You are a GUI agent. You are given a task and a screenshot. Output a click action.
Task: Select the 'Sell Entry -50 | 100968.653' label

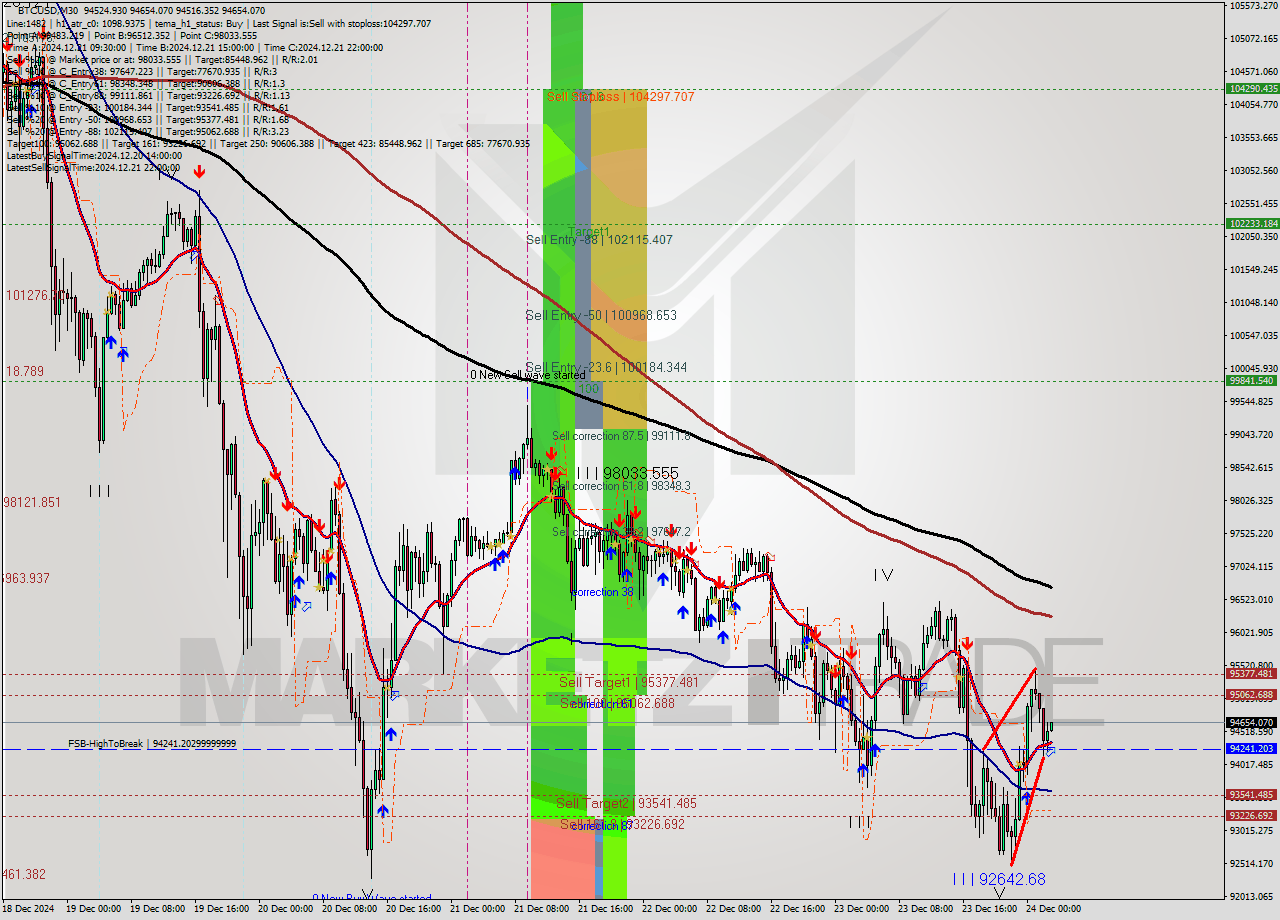(601, 315)
